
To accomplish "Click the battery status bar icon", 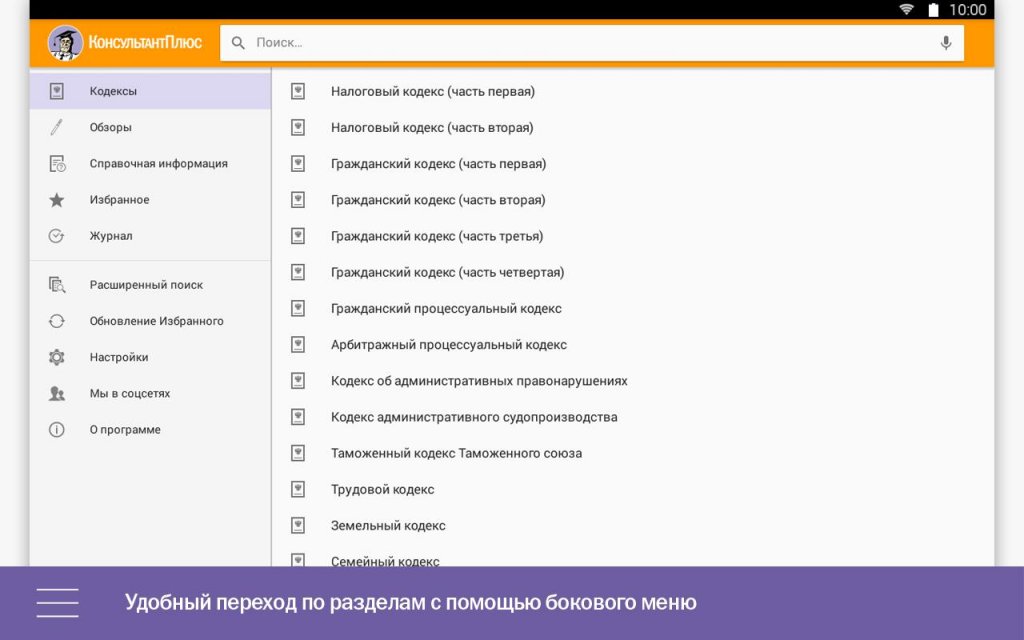I will point(933,9).
